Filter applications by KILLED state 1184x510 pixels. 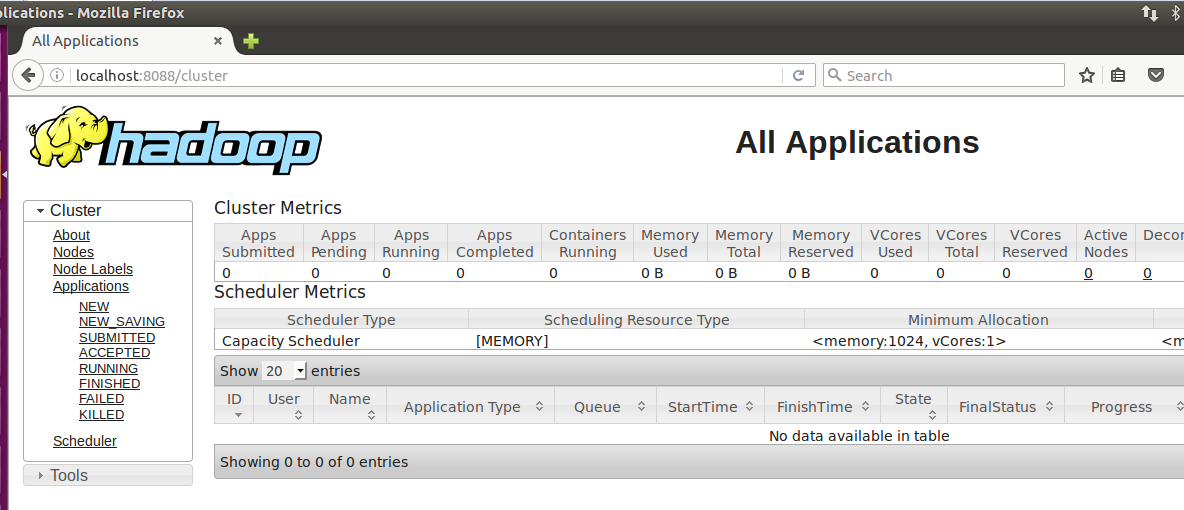101,415
